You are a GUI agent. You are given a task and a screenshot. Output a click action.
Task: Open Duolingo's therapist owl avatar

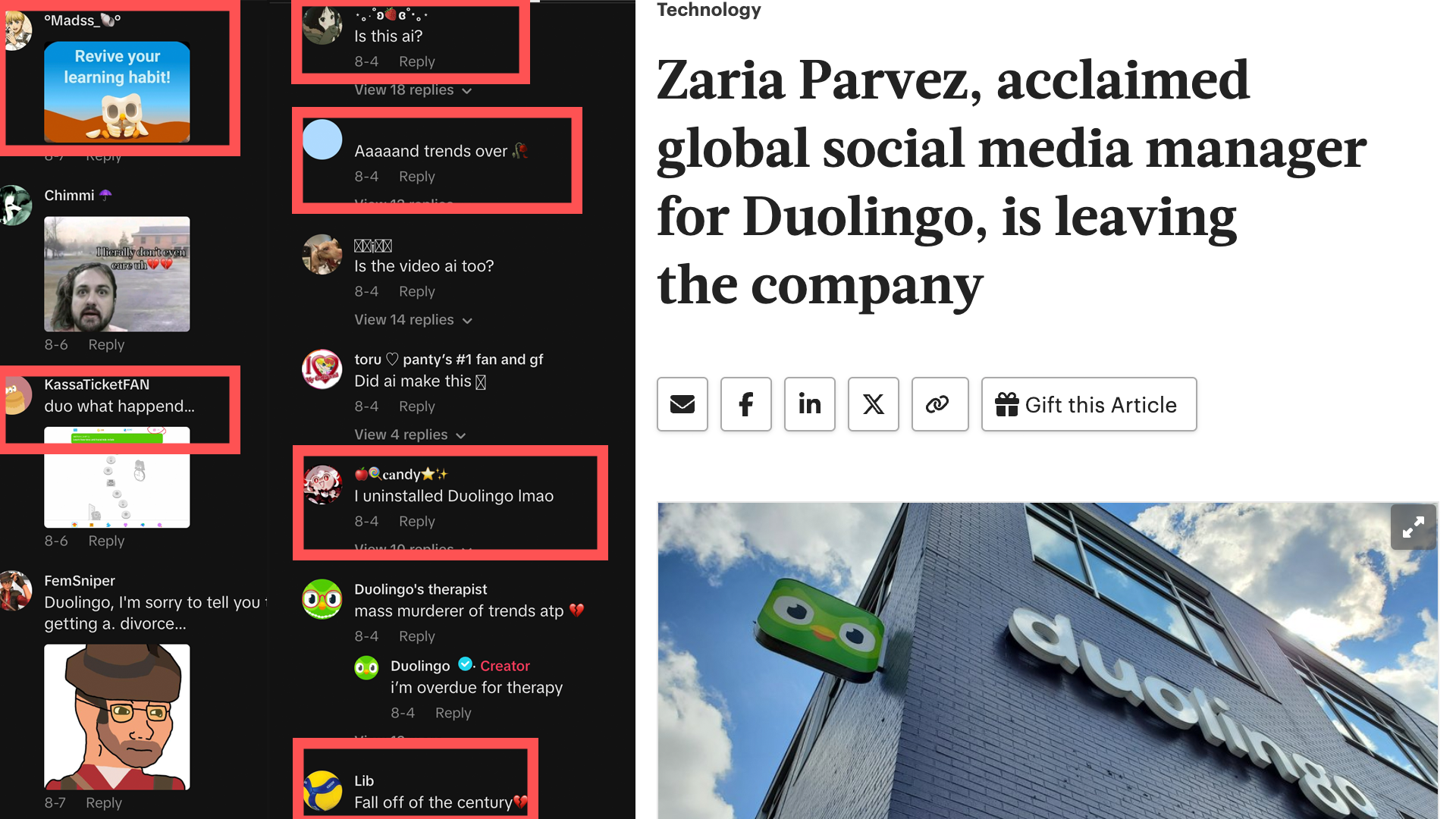(x=322, y=600)
